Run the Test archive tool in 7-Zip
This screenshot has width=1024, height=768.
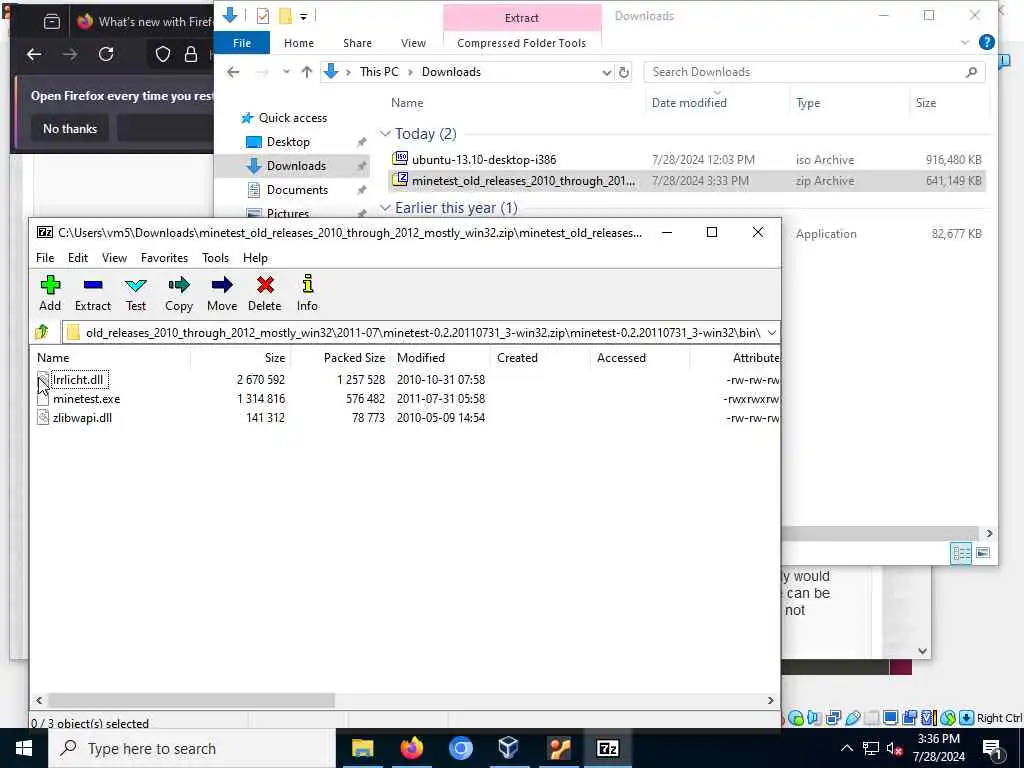[x=136, y=293]
